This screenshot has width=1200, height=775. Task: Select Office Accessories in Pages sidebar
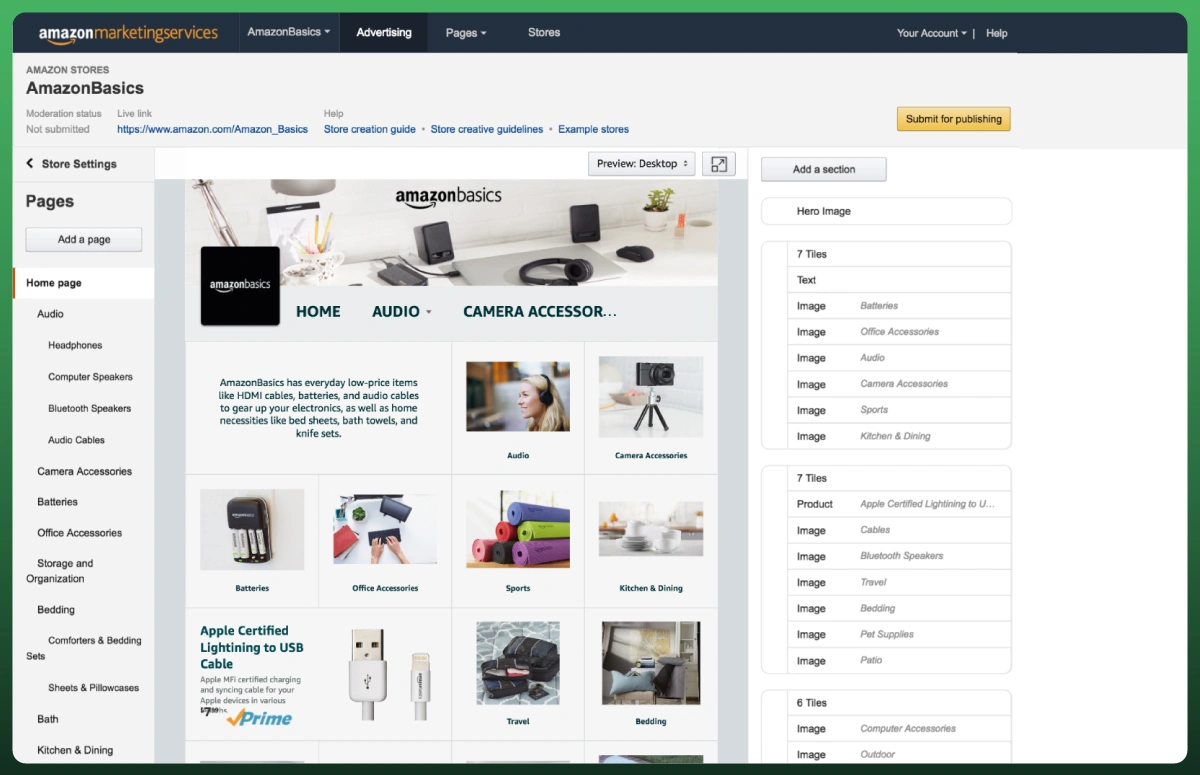pyautogui.click(x=80, y=533)
